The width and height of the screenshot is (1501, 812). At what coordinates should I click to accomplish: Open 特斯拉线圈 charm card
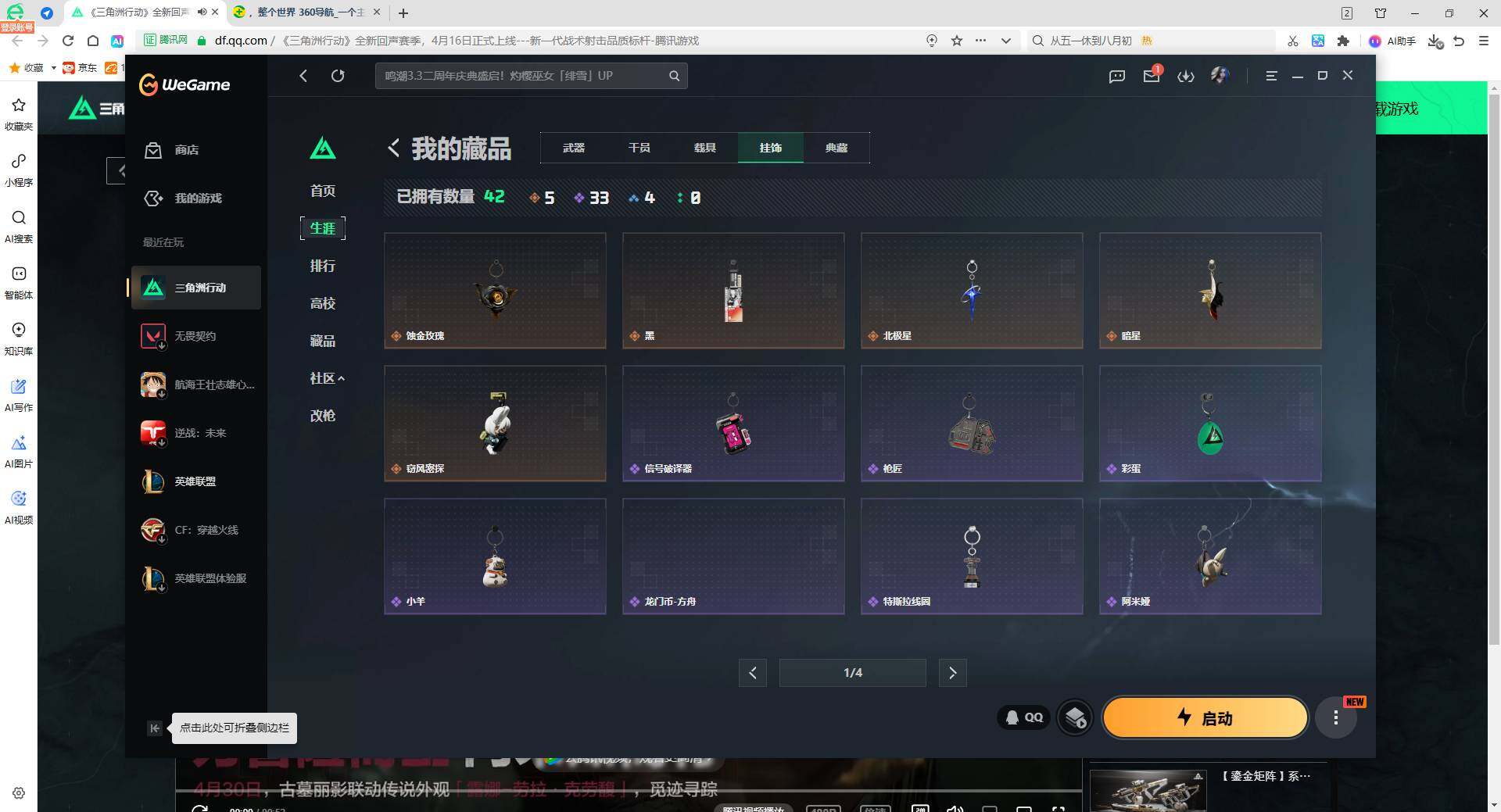(x=972, y=556)
